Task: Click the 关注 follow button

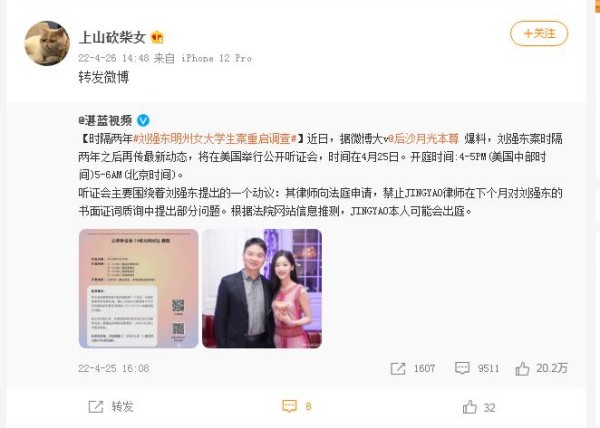Action: 539,34
